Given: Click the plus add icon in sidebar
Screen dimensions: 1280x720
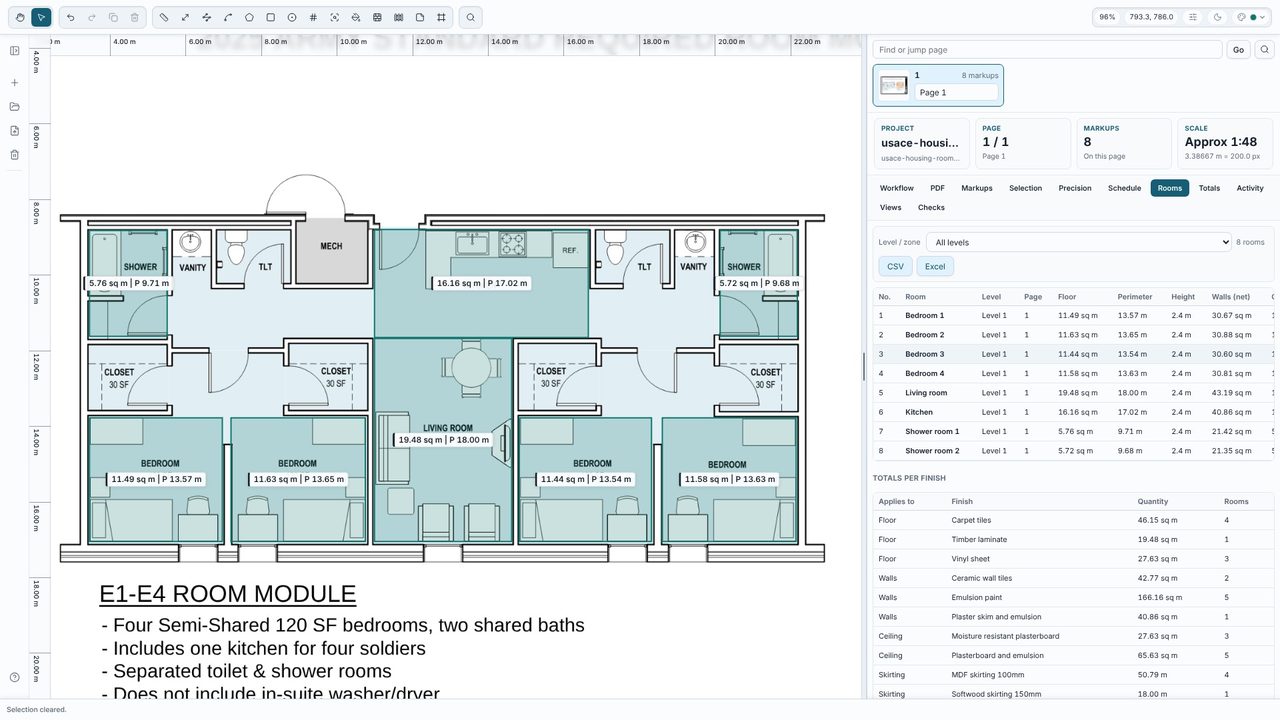Looking at the screenshot, I should pos(14,83).
